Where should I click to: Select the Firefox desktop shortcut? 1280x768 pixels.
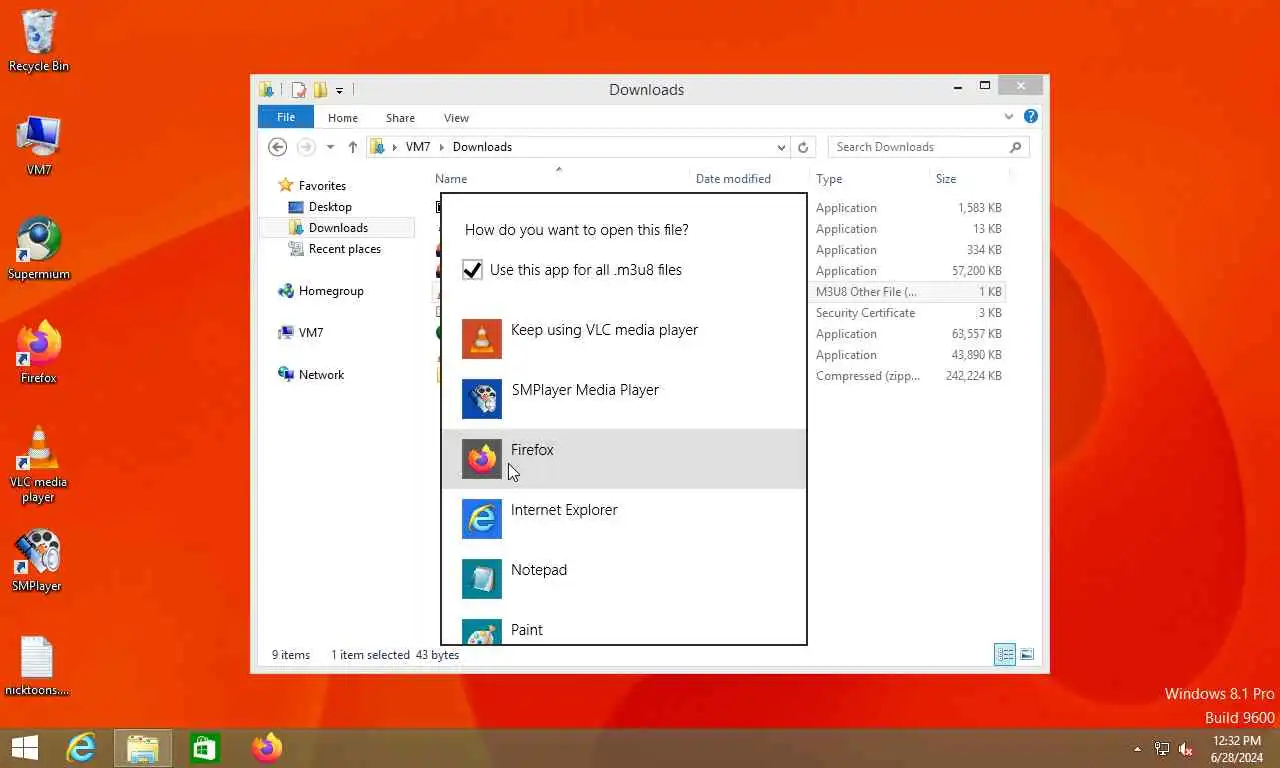click(x=39, y=353)
